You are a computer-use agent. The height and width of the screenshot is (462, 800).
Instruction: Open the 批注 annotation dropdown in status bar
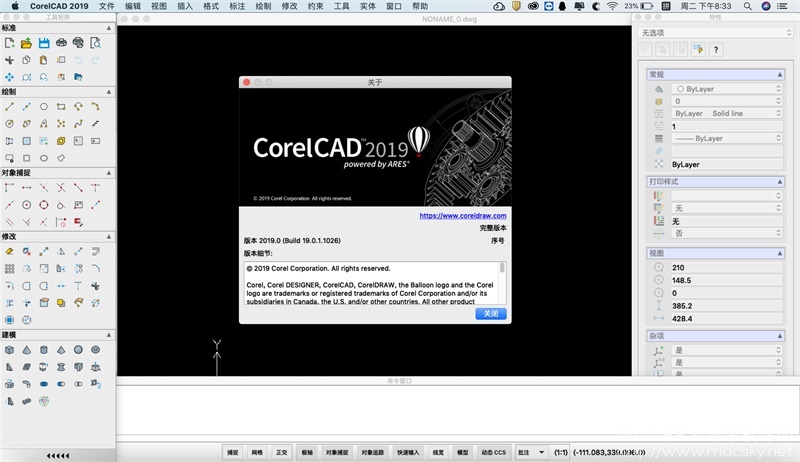531,452
